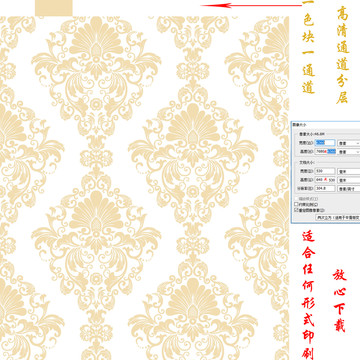Click the document height input field
This screenshot has width=360, height=360.
(325, 180)
